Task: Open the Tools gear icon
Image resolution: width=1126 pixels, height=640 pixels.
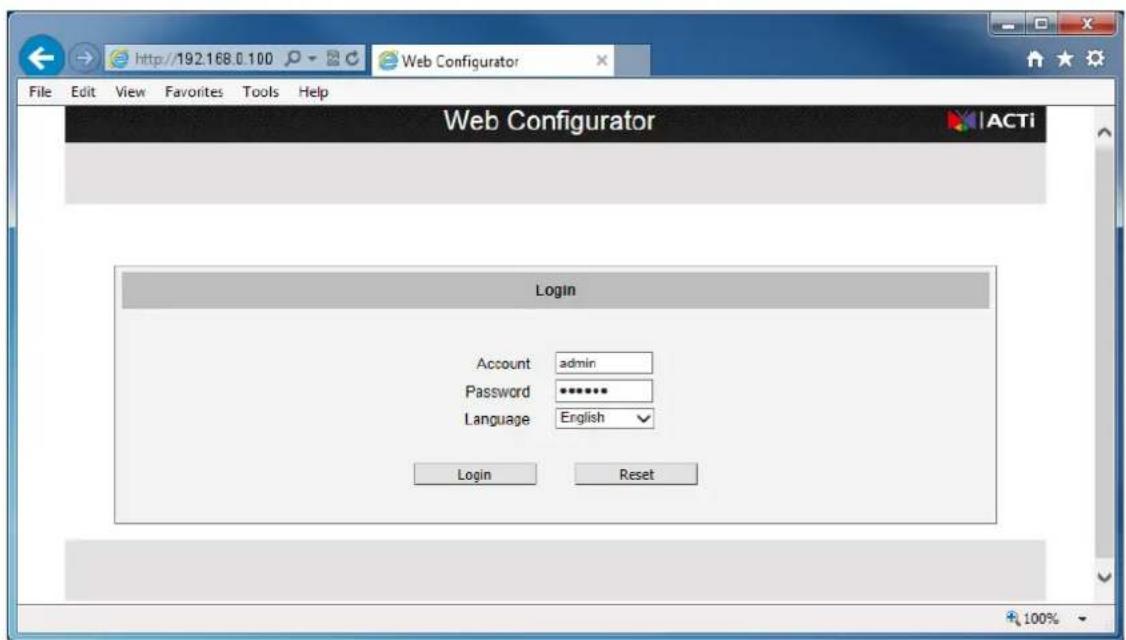Action: [1095, 58]
